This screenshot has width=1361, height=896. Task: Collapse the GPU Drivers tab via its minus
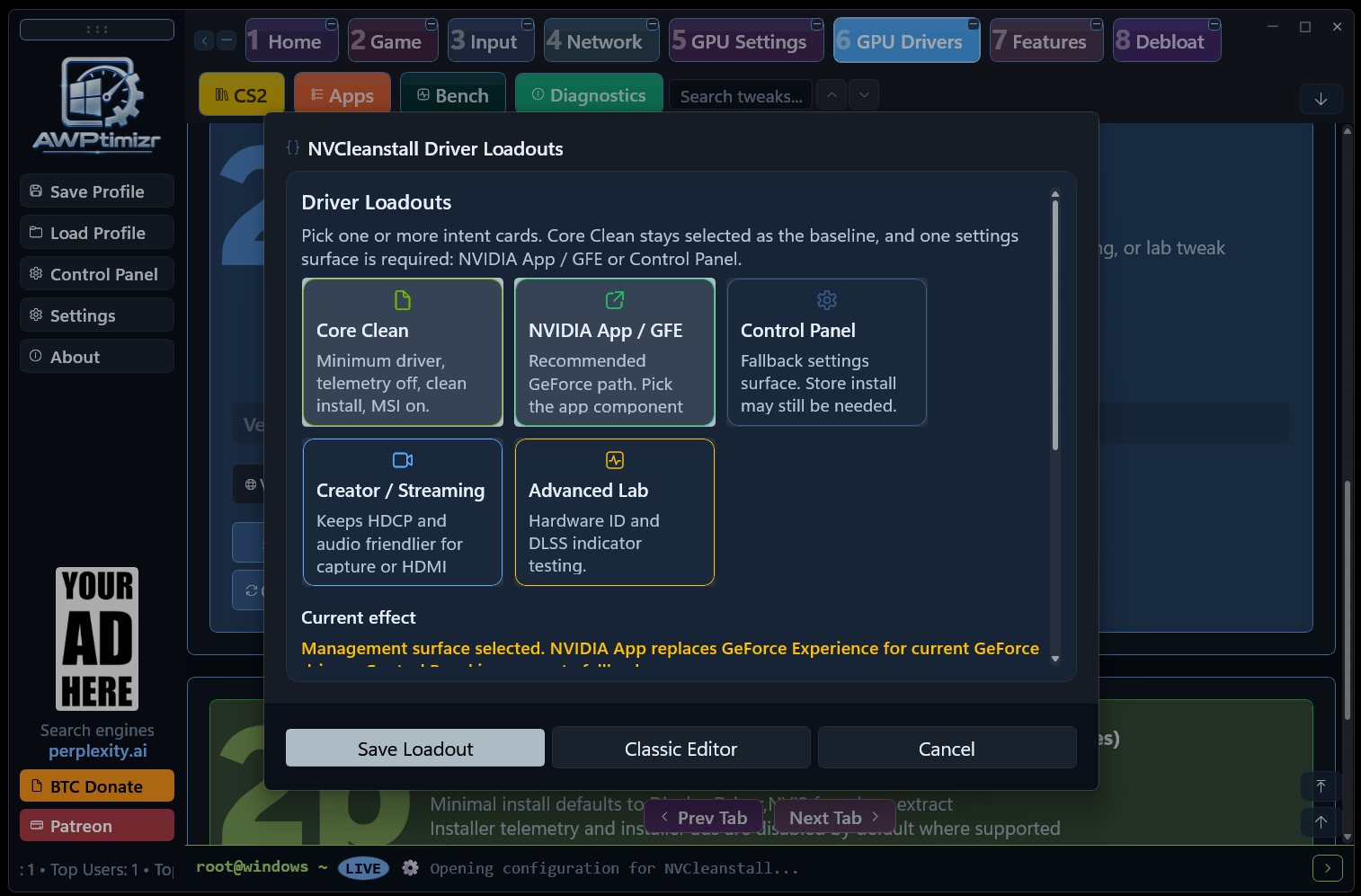pyautogui.click(x=973, y=24)
